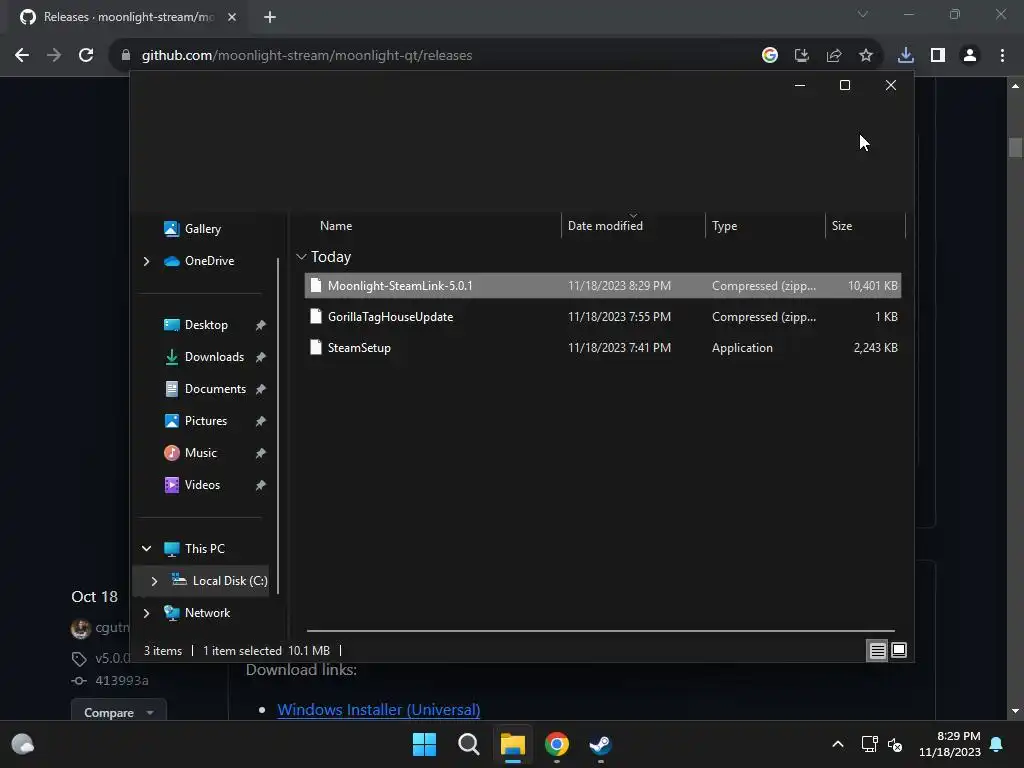Open Chrome downloads tray
1024x768 pixels.
(906, 56)
